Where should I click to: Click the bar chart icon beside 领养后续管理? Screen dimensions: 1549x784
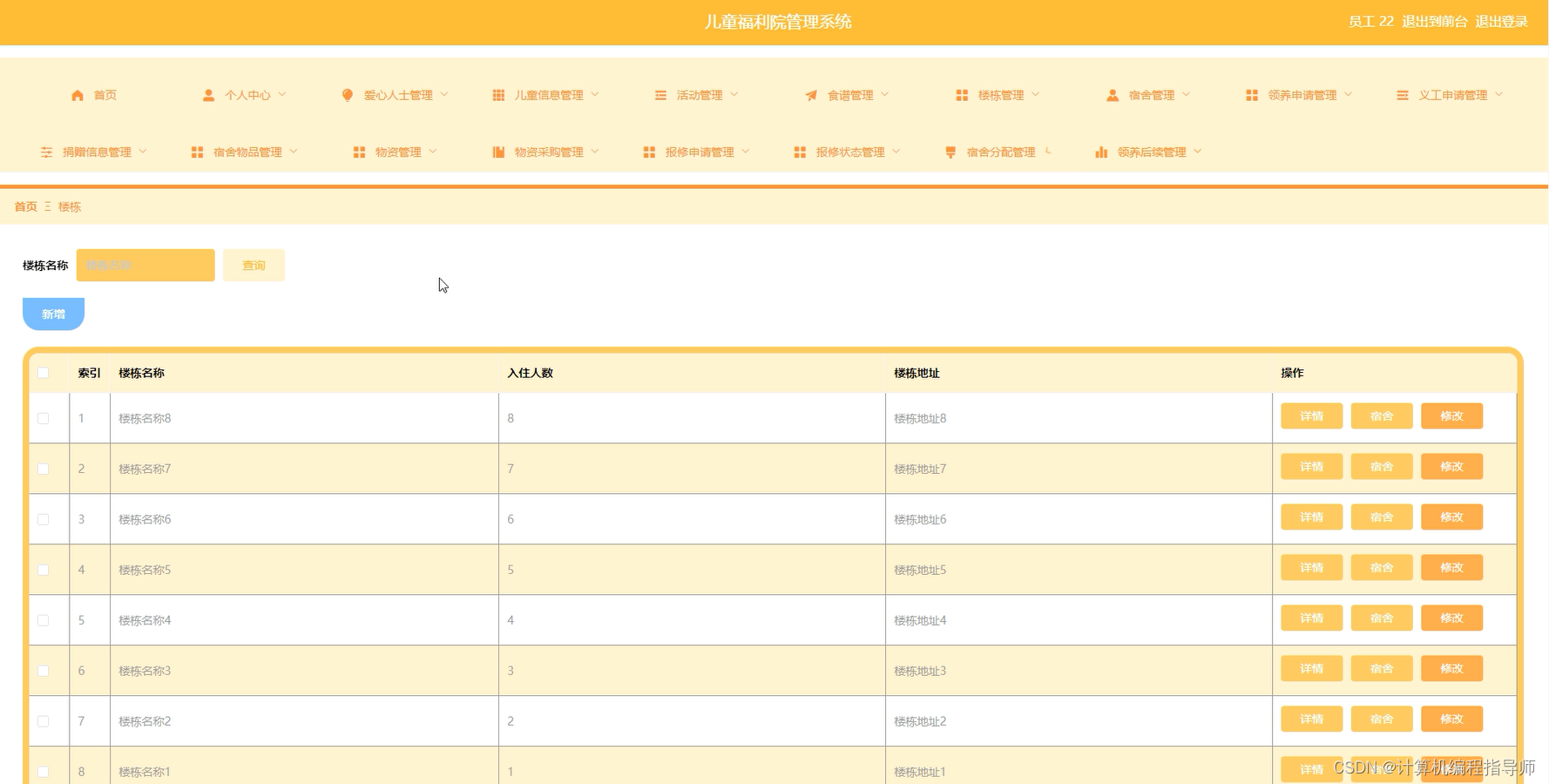1101,152
